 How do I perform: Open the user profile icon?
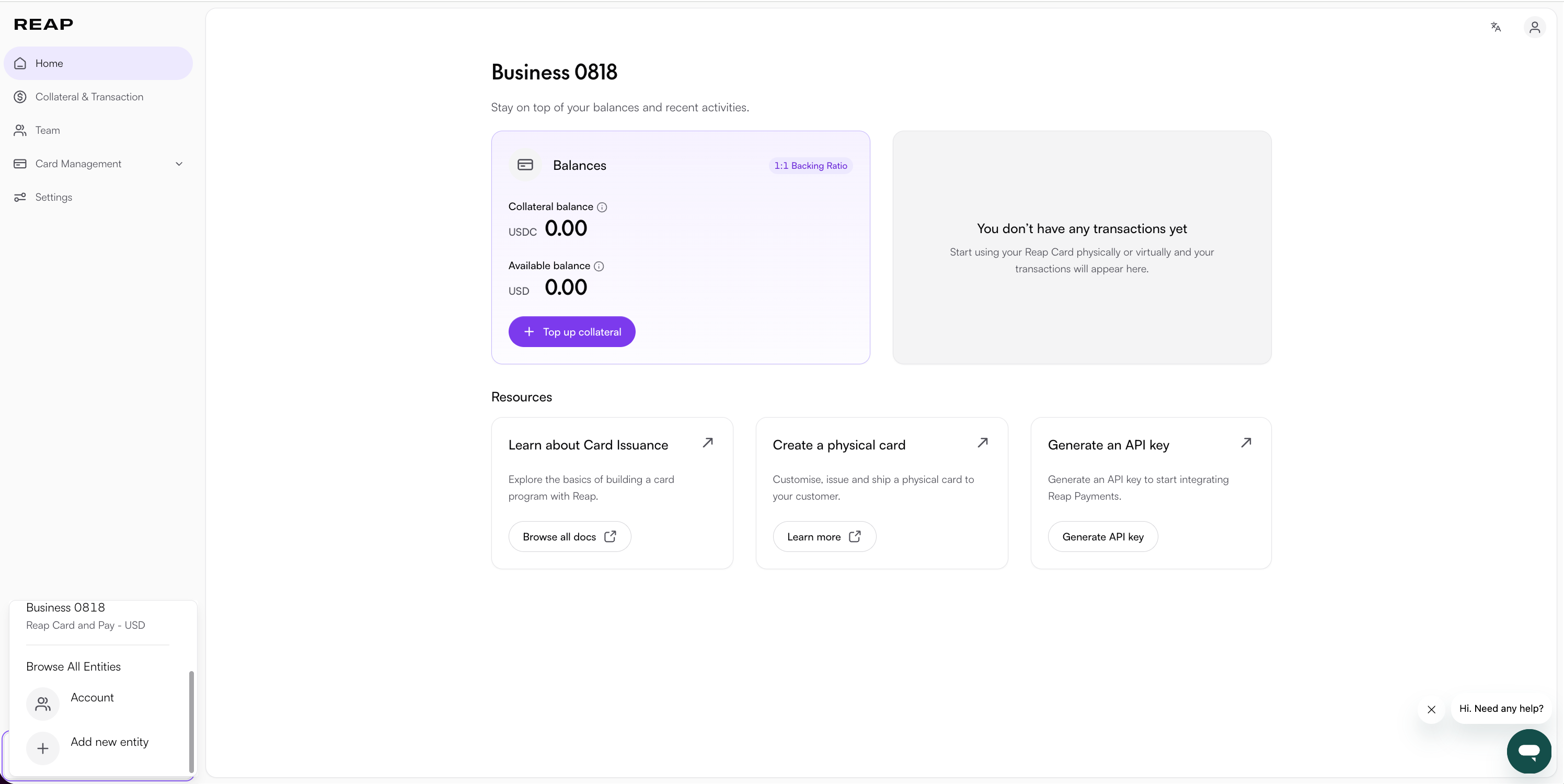(x=1534, y=27)
